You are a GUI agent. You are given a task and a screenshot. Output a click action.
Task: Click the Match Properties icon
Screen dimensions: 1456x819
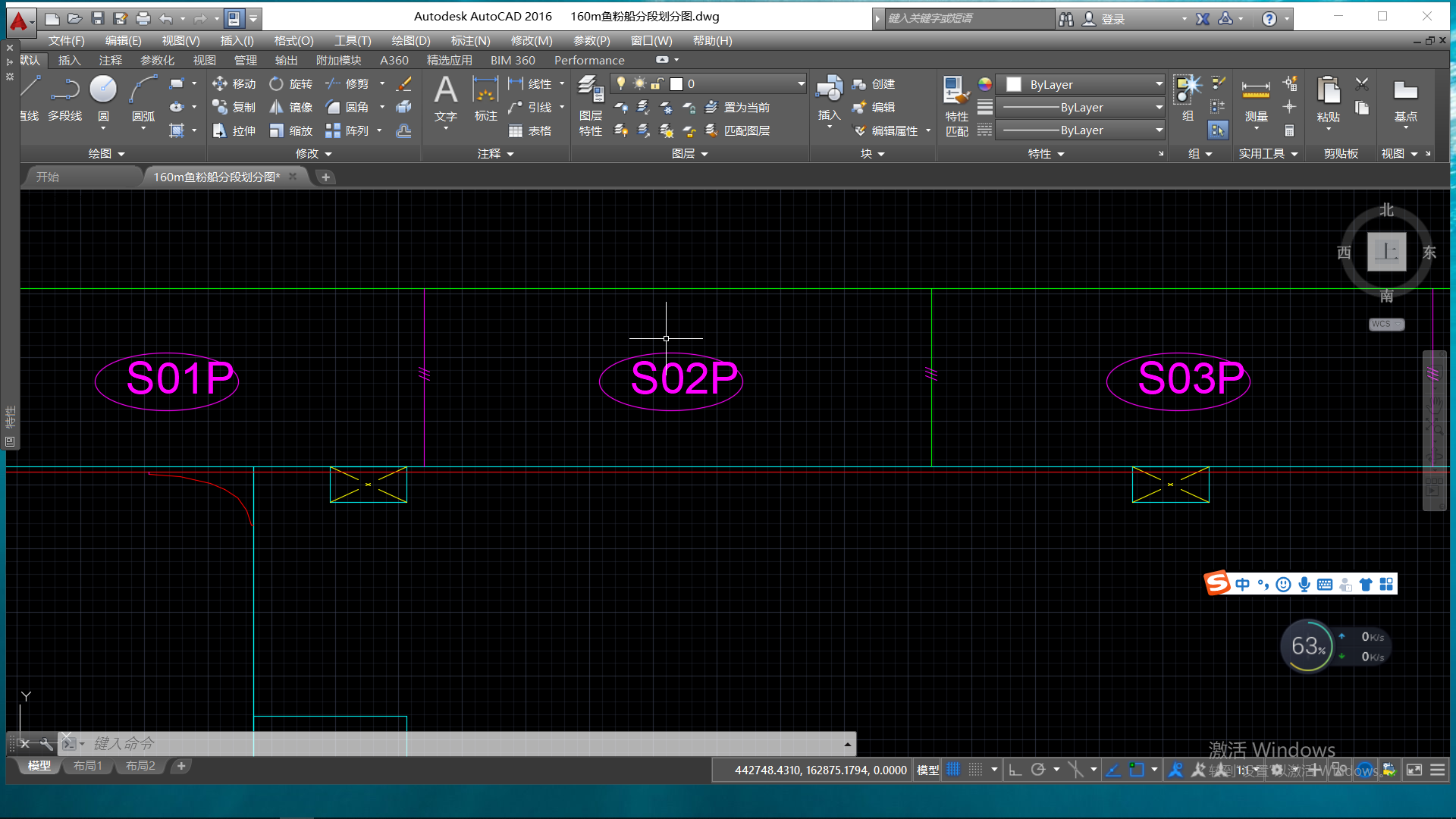point(956,90)
